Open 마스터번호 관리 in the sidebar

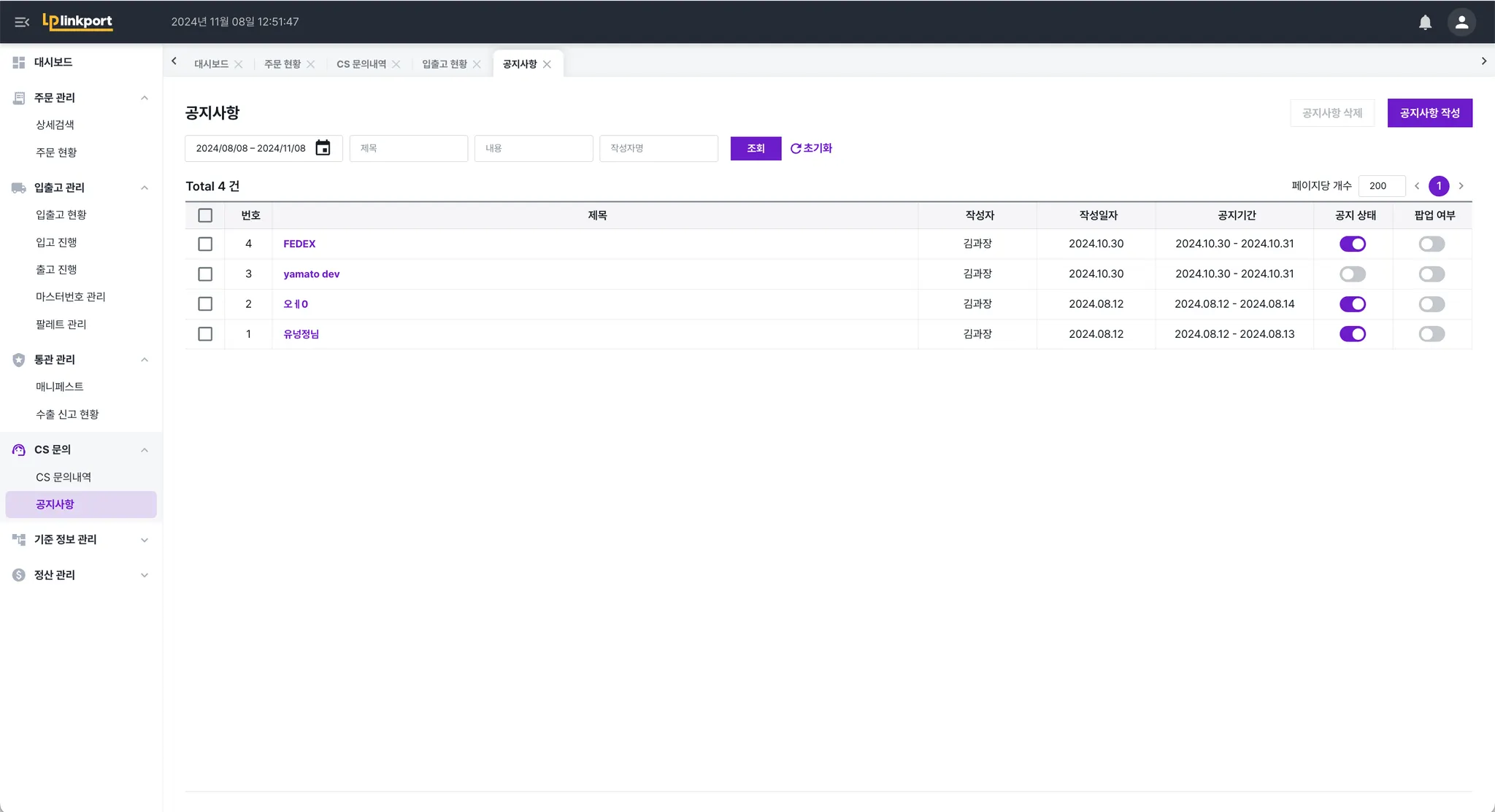[71, 297]
